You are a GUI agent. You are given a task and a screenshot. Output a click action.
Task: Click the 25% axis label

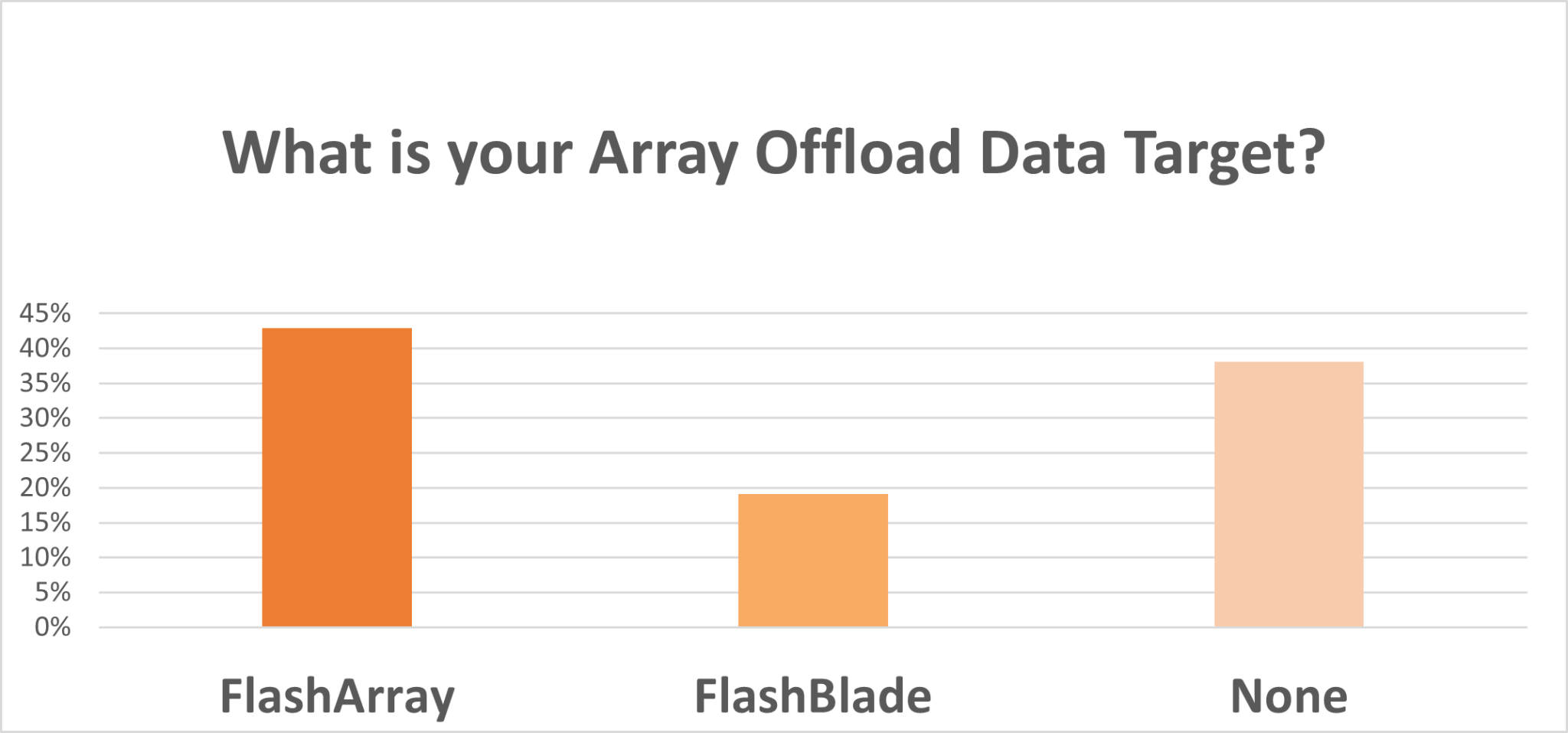coord(45,453)
